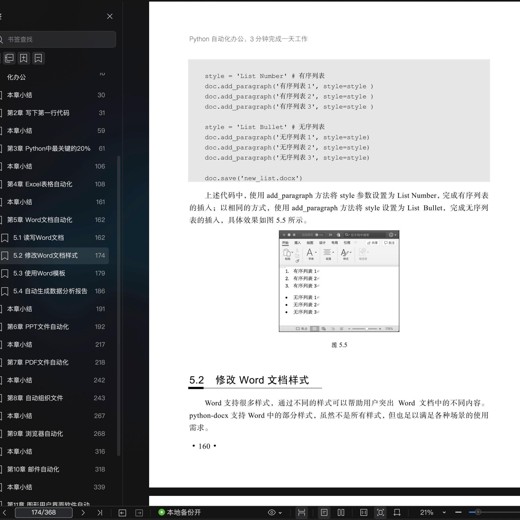The image size is (520, 520).
Task: Click the previous view back icon
Action: pyautogui.click(x=122, y=512)
